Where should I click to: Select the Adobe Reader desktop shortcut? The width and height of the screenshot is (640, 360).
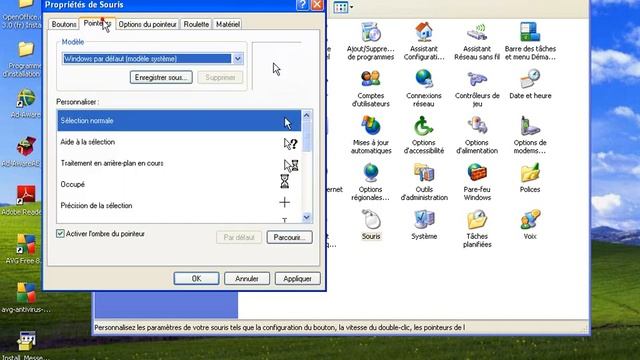click(x=25, y=200)
